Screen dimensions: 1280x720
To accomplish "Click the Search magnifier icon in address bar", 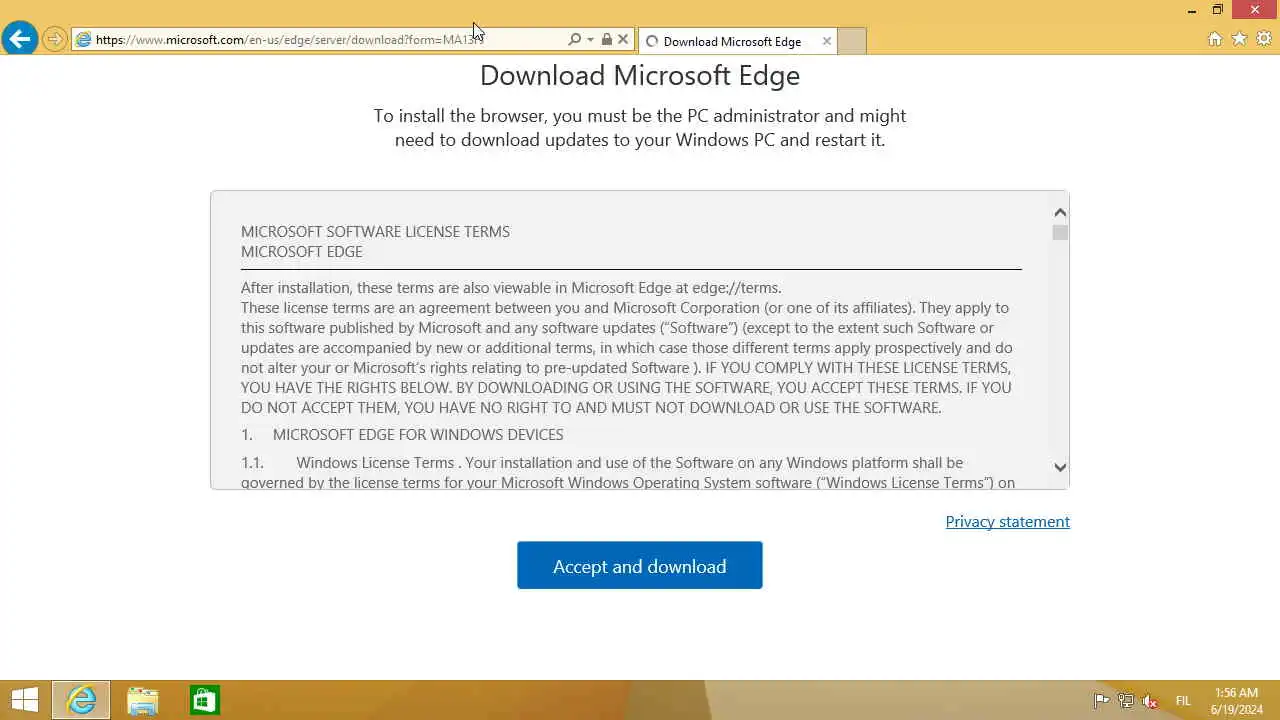I will [x=574, y=40].
